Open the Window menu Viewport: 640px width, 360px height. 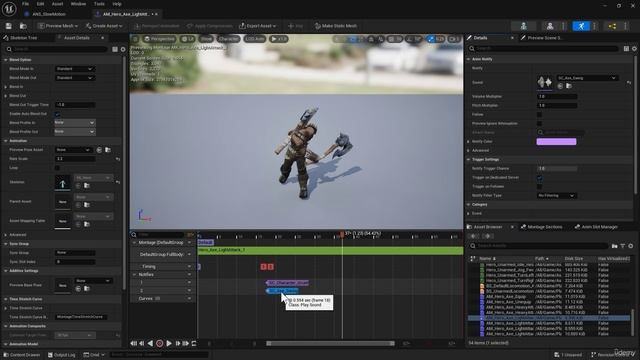[78, 4]
